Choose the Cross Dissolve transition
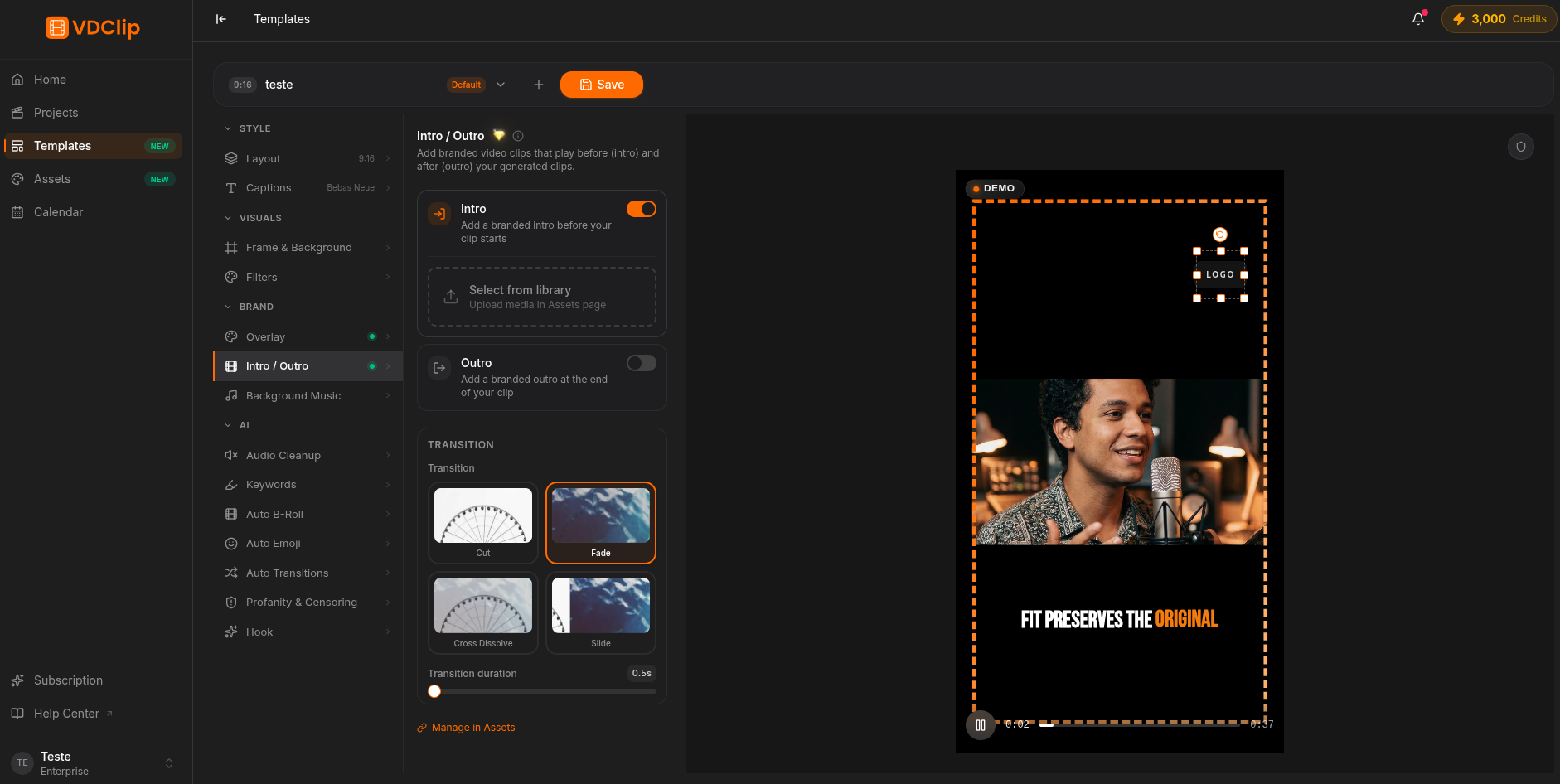The image size is (1560, 784). point(483,613)
